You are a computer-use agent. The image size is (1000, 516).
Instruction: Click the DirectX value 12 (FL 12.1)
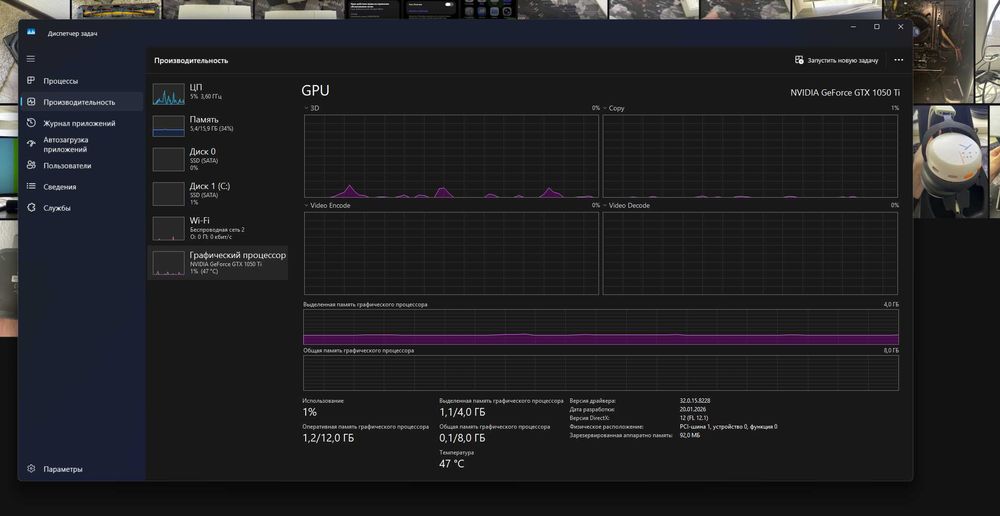click(694, 418)
